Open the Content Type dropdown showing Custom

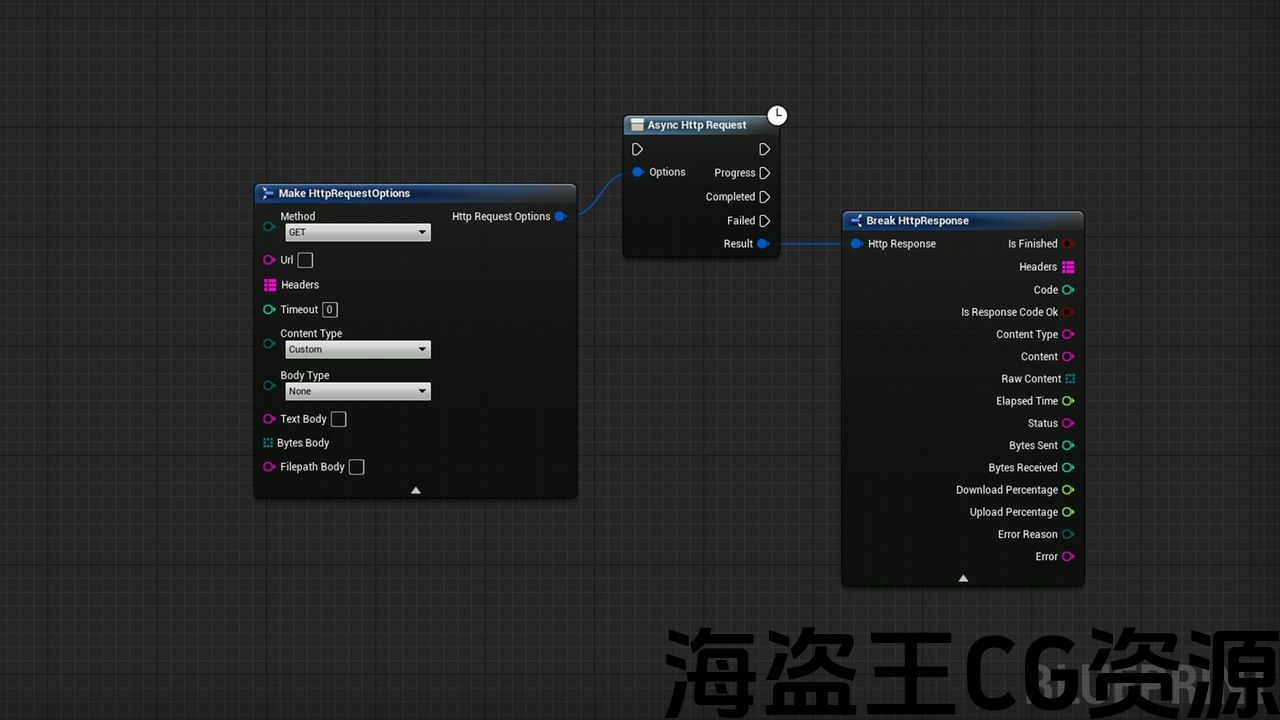[x=357, y=350]
